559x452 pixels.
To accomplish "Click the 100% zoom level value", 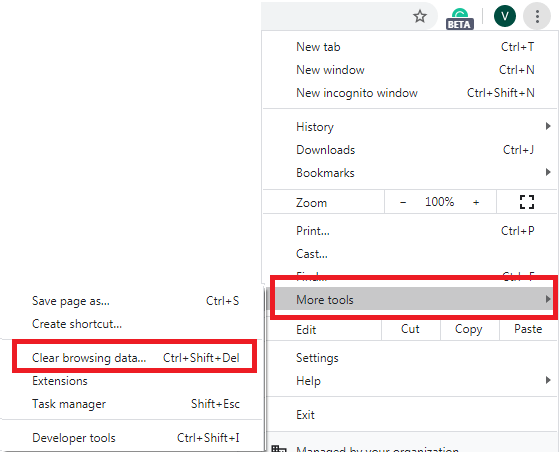I will [439, 202].
